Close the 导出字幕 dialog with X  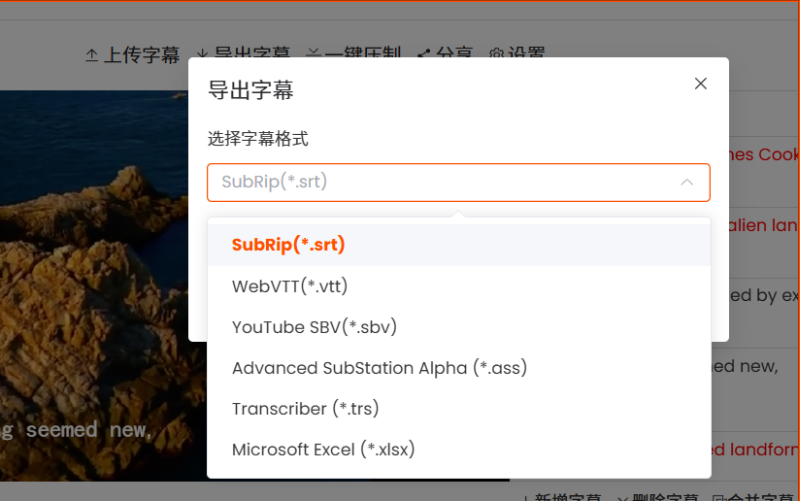click(700, 83)
